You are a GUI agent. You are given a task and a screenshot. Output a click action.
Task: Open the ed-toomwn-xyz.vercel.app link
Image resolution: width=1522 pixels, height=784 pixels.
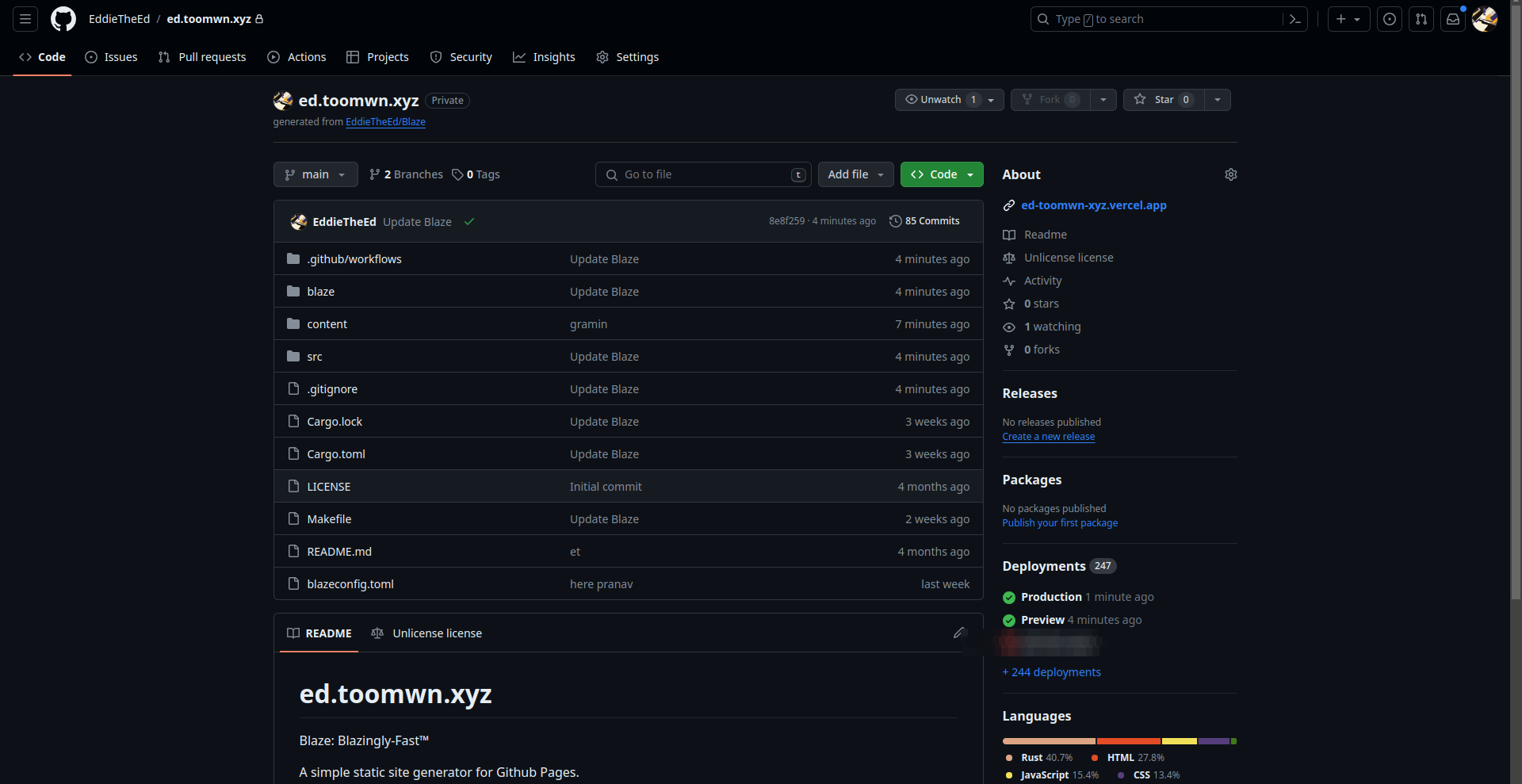pos(1093,205)
